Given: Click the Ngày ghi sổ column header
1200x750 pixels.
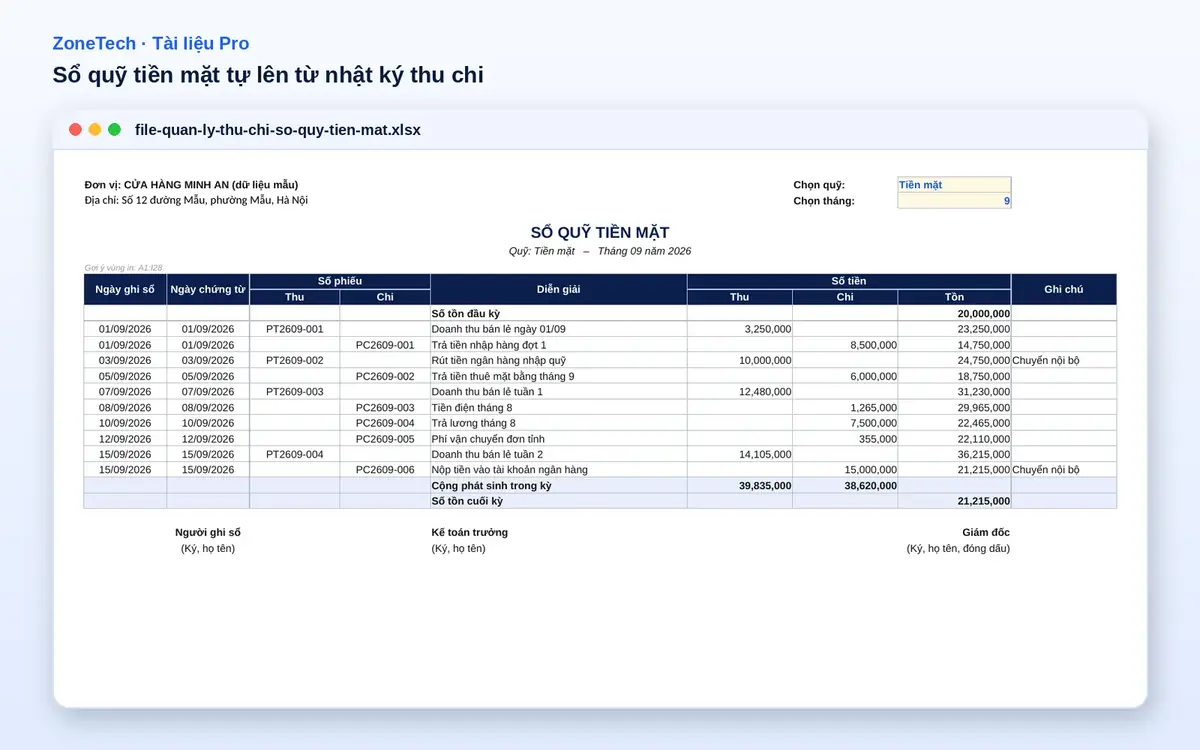Looking at the screenshot, I should [x=125, y=290].
